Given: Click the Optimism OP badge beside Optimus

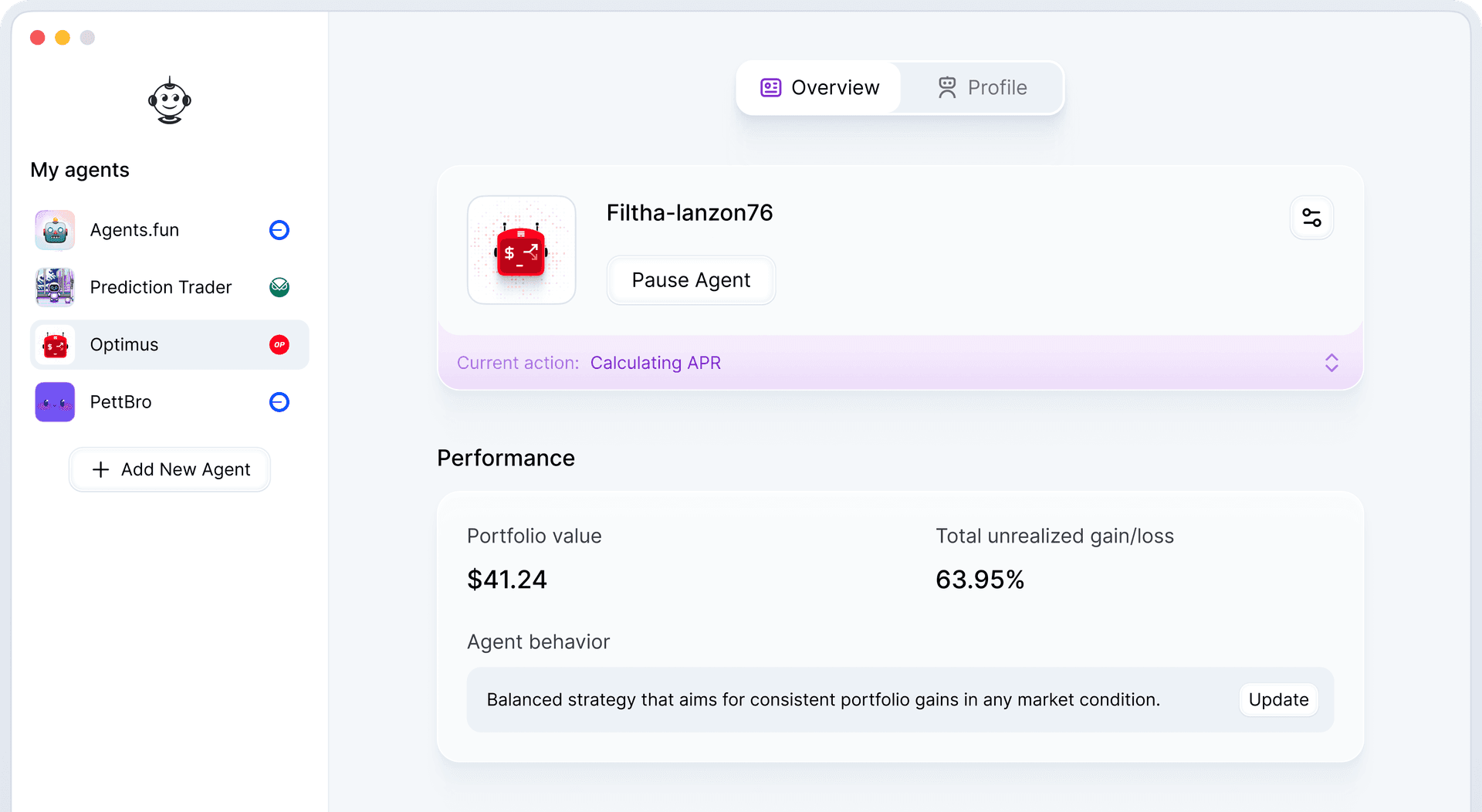Looking at the screenshot, I should click(279, 345).
